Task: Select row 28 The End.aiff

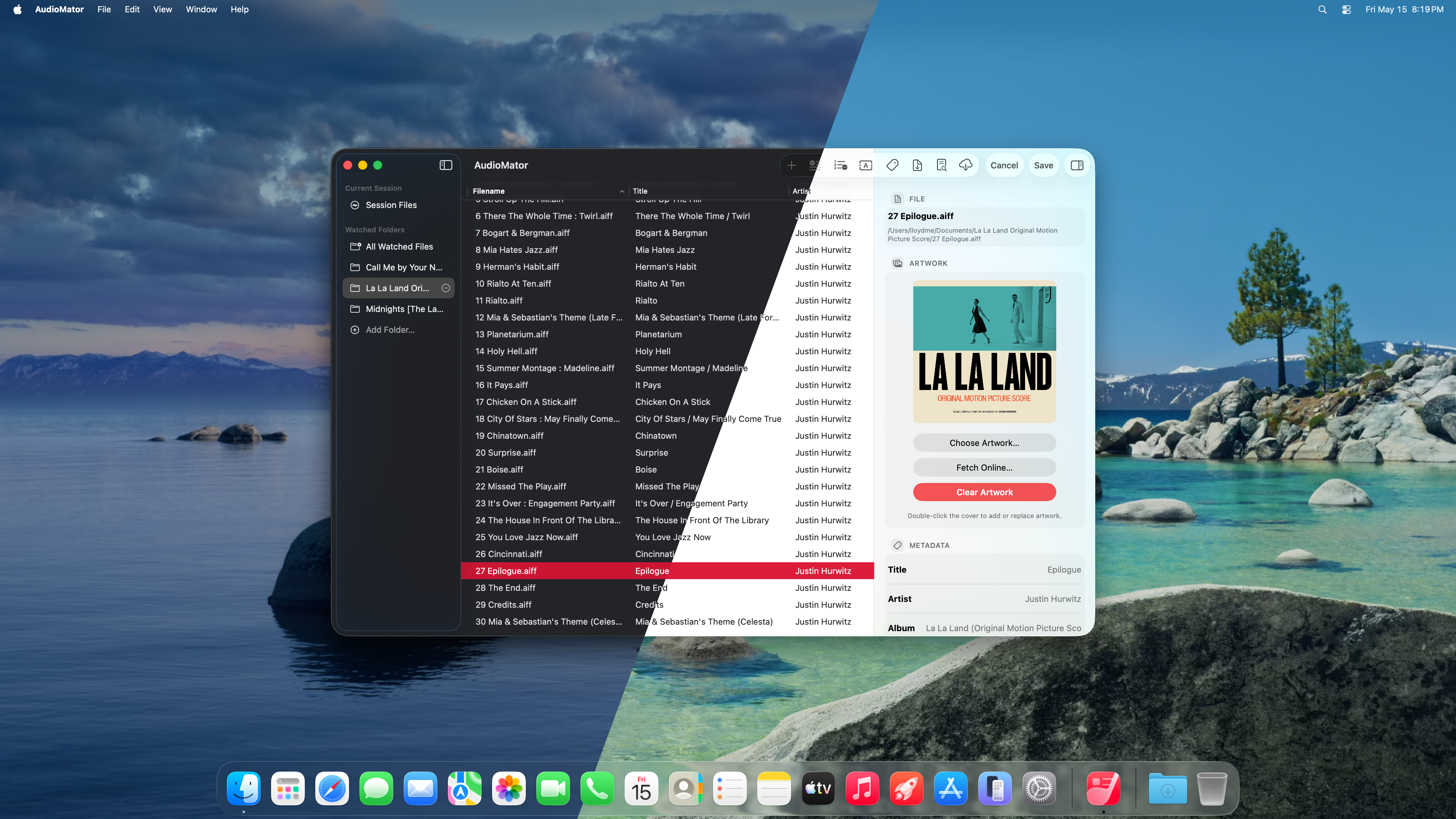Action: [667, 588]
